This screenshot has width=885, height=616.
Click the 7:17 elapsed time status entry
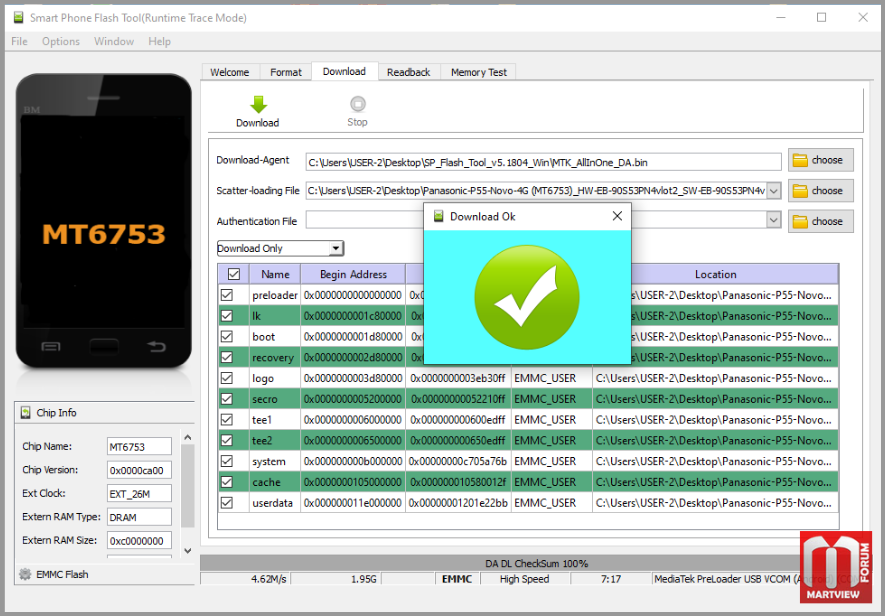coord(611,579)
